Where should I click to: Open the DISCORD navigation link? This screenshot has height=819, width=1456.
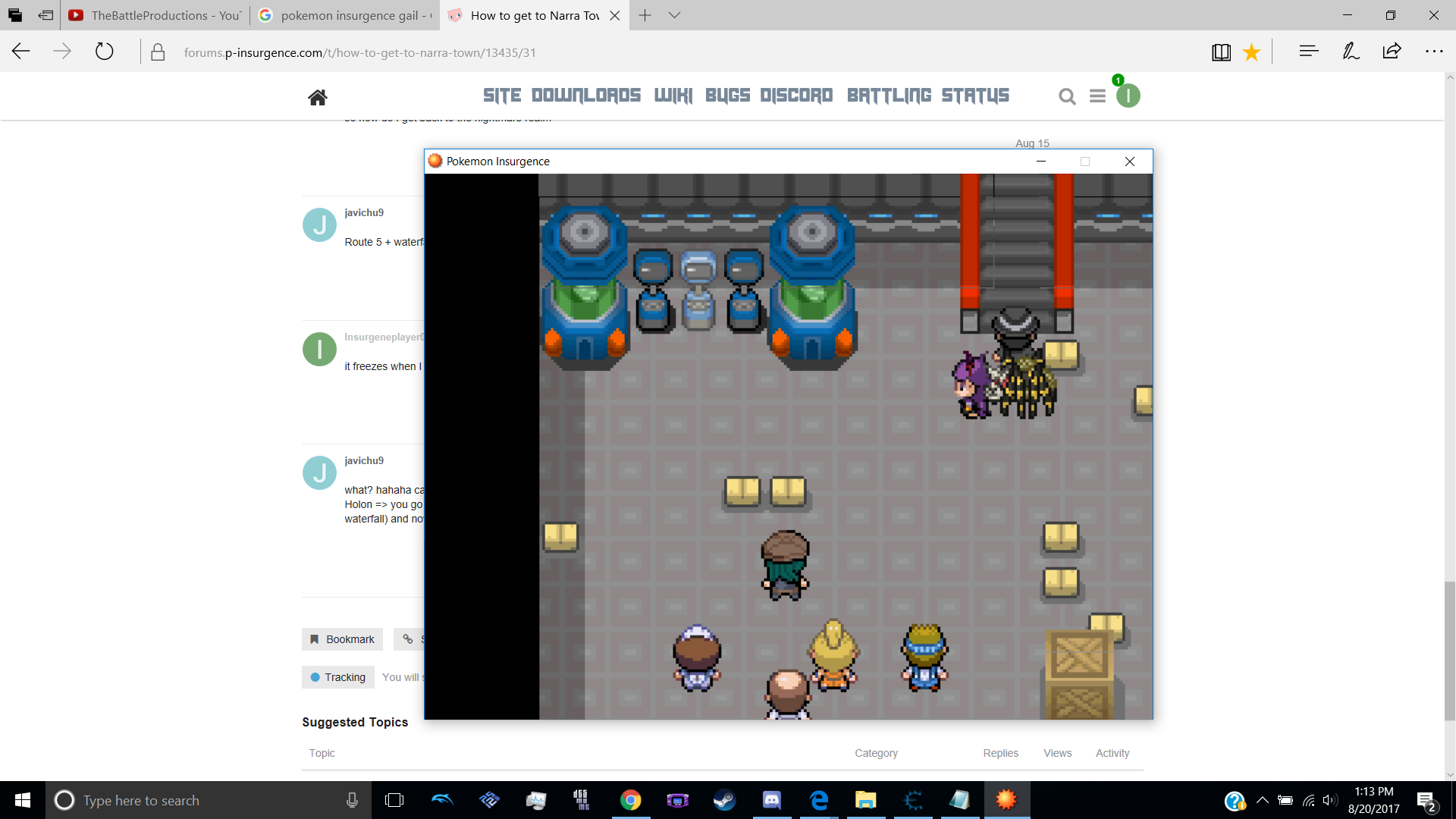point(796,96)
